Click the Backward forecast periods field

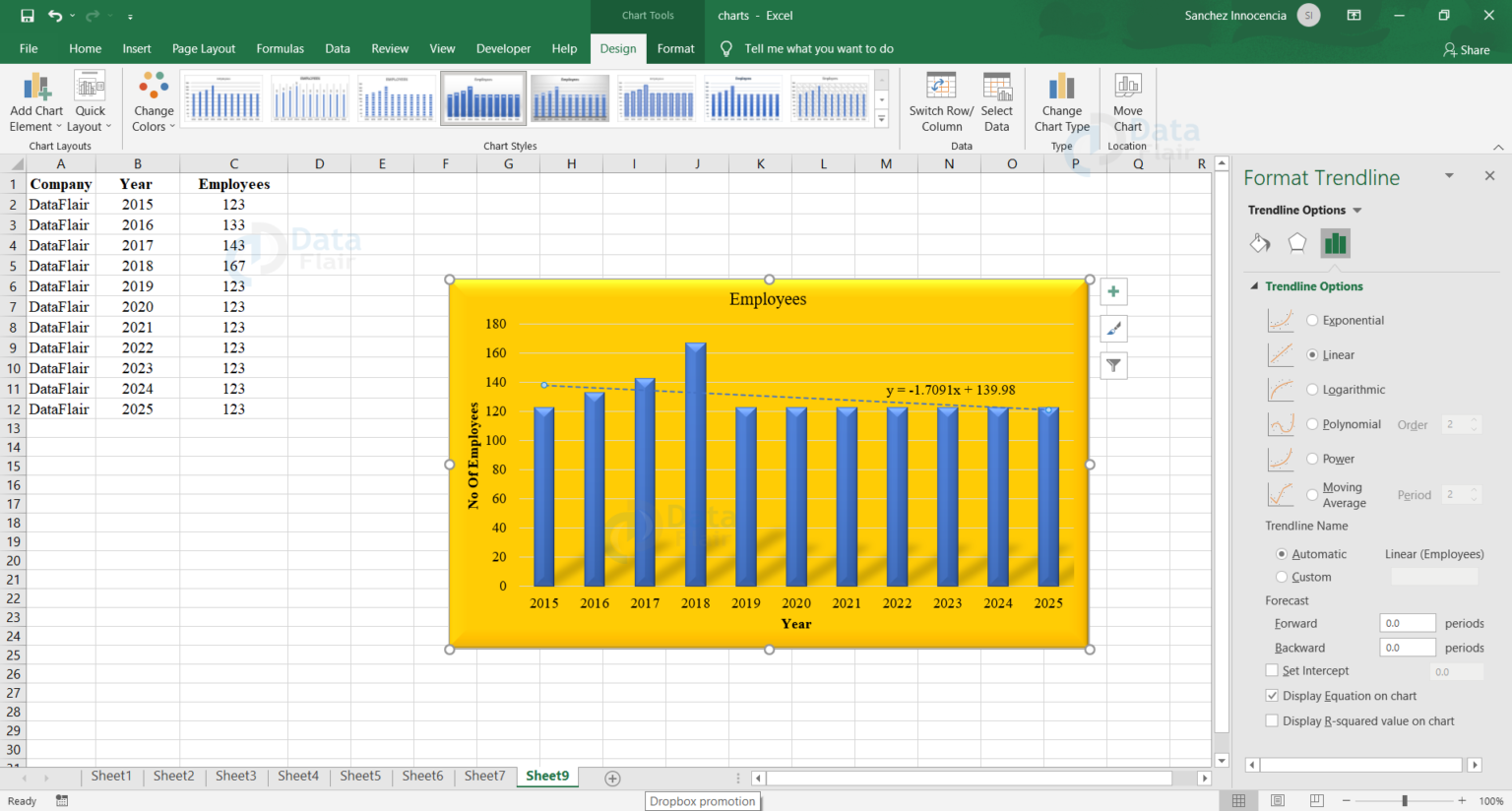(1408, 648)
